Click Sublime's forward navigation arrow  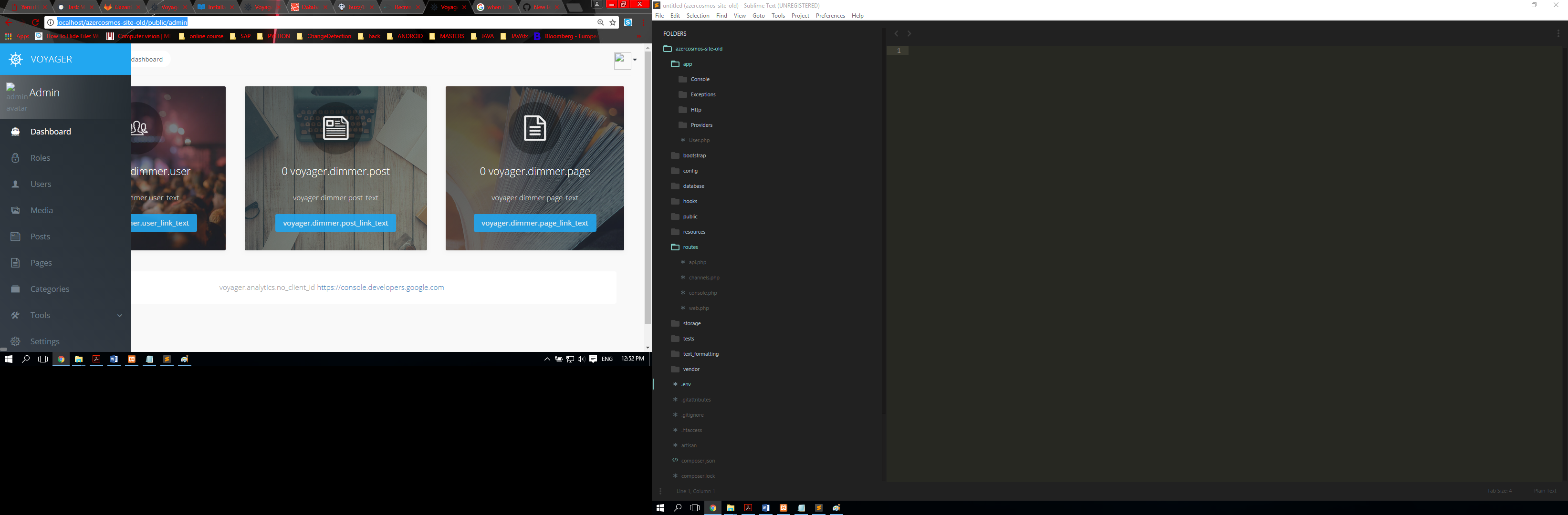point(909,34)
